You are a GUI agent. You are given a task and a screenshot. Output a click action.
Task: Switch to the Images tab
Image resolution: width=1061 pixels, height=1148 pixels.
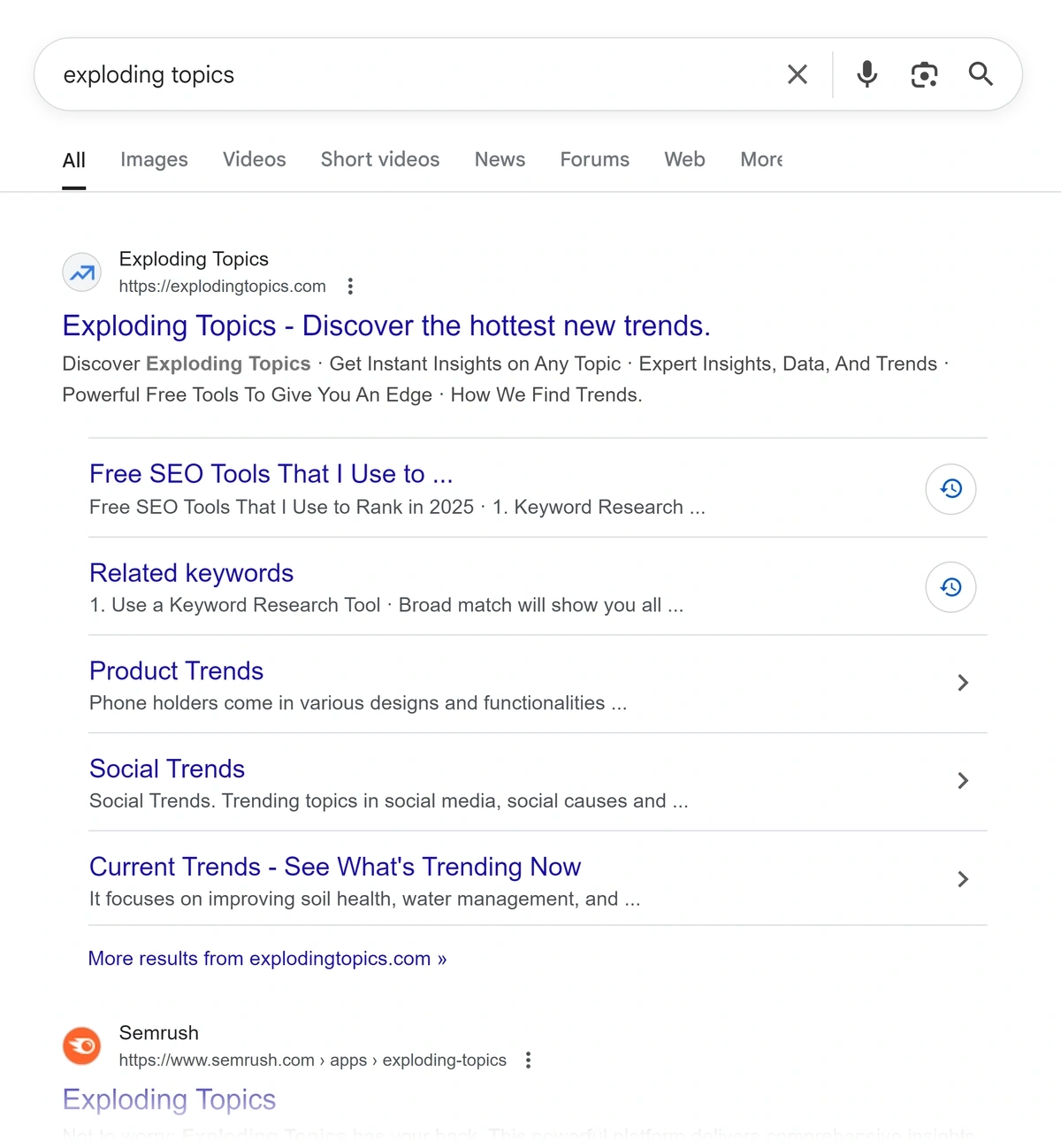154,160
